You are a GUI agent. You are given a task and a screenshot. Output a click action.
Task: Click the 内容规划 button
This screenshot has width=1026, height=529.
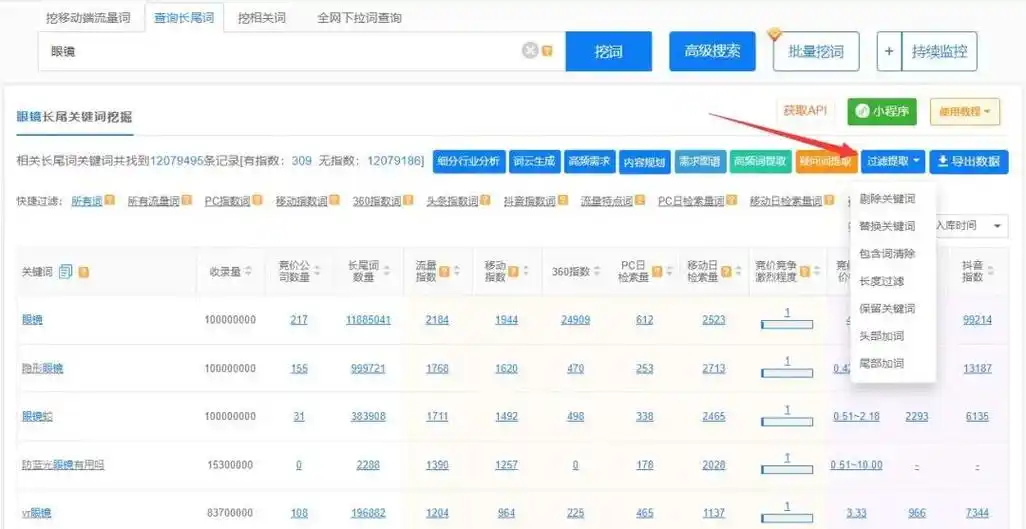[645, 162]
